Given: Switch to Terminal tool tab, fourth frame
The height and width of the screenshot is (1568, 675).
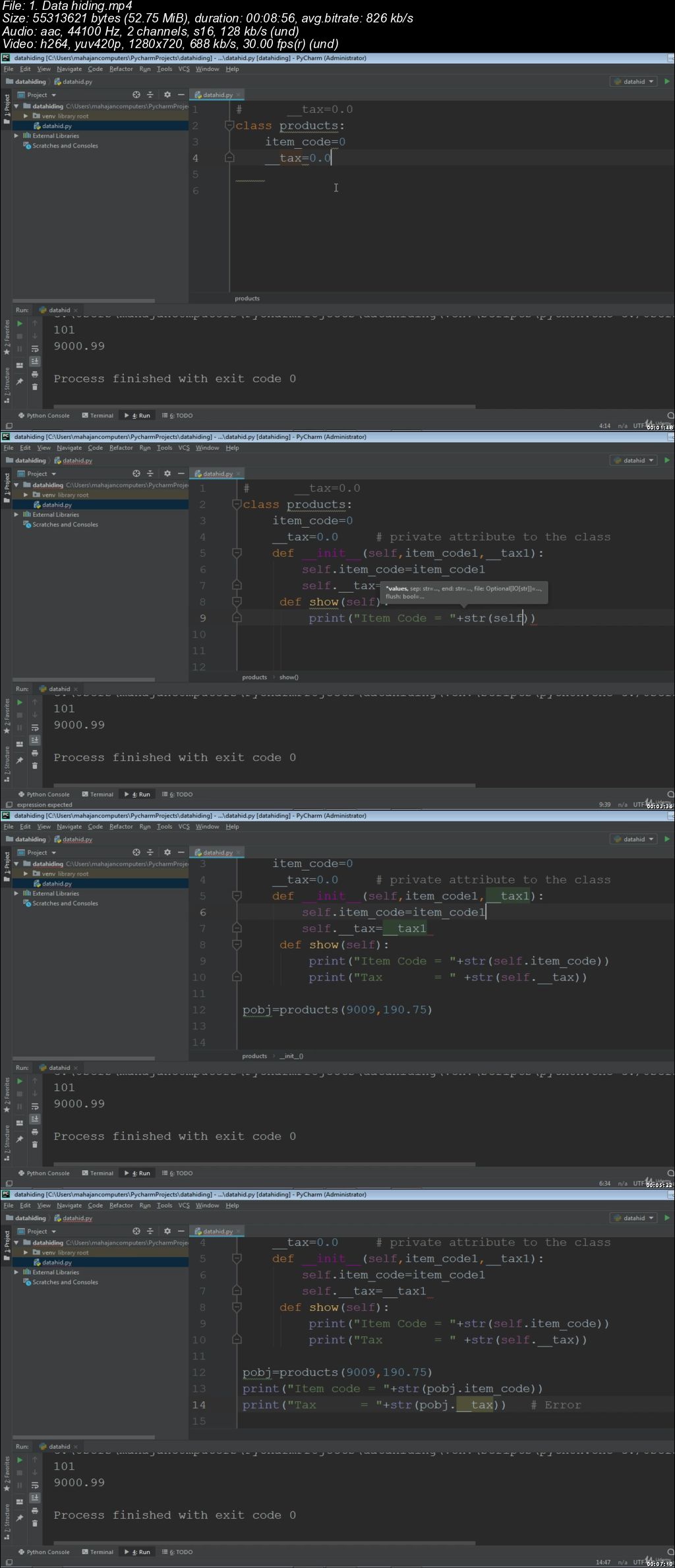Looking at the screenshot, I should 98,1552.
